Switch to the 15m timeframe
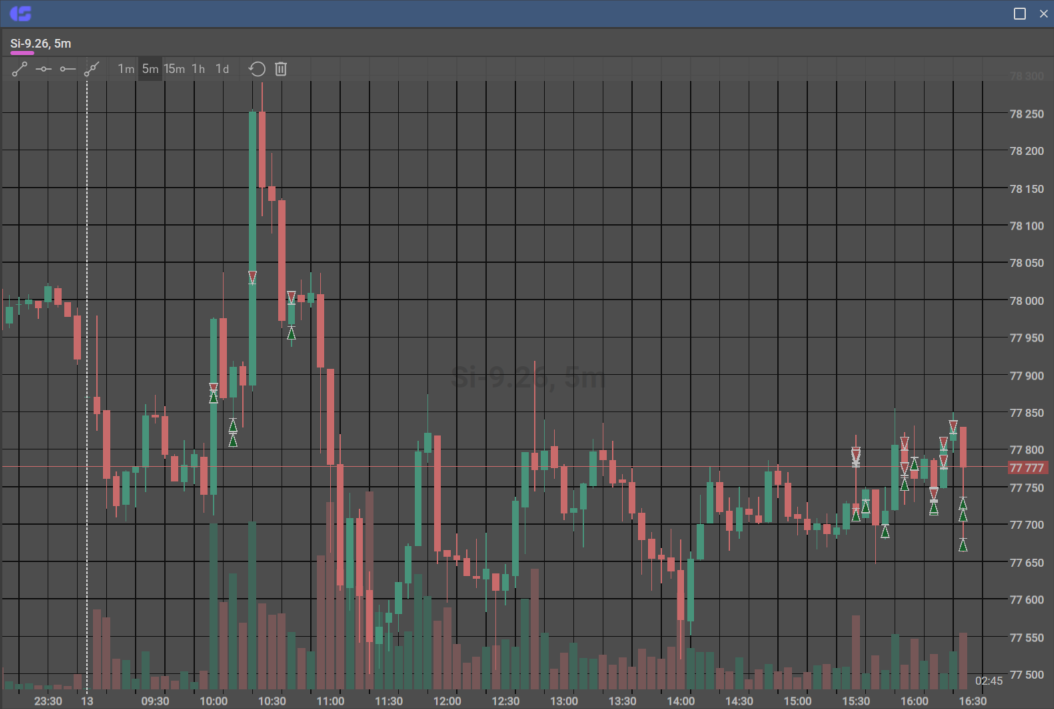The height and width of the screenshot is (709, 1054). point(174,69)
